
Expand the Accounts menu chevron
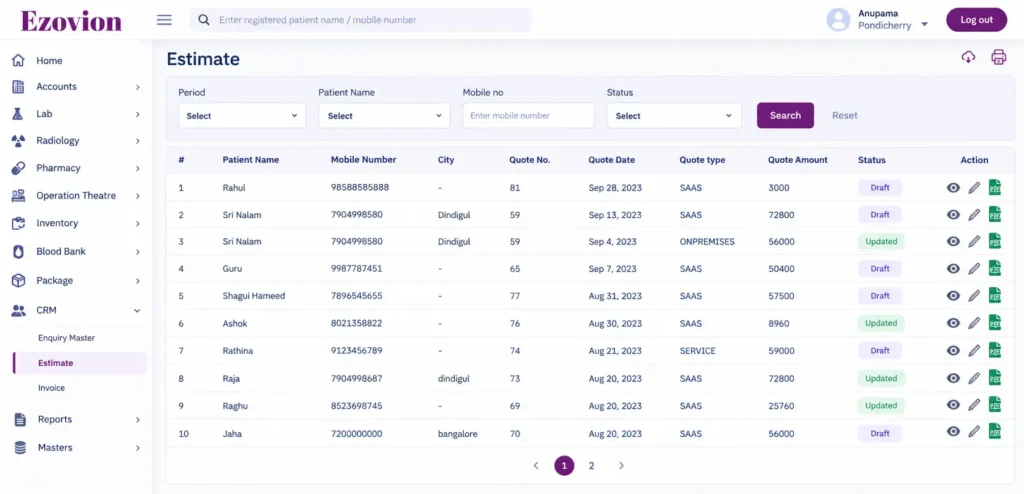pos(138,87)
